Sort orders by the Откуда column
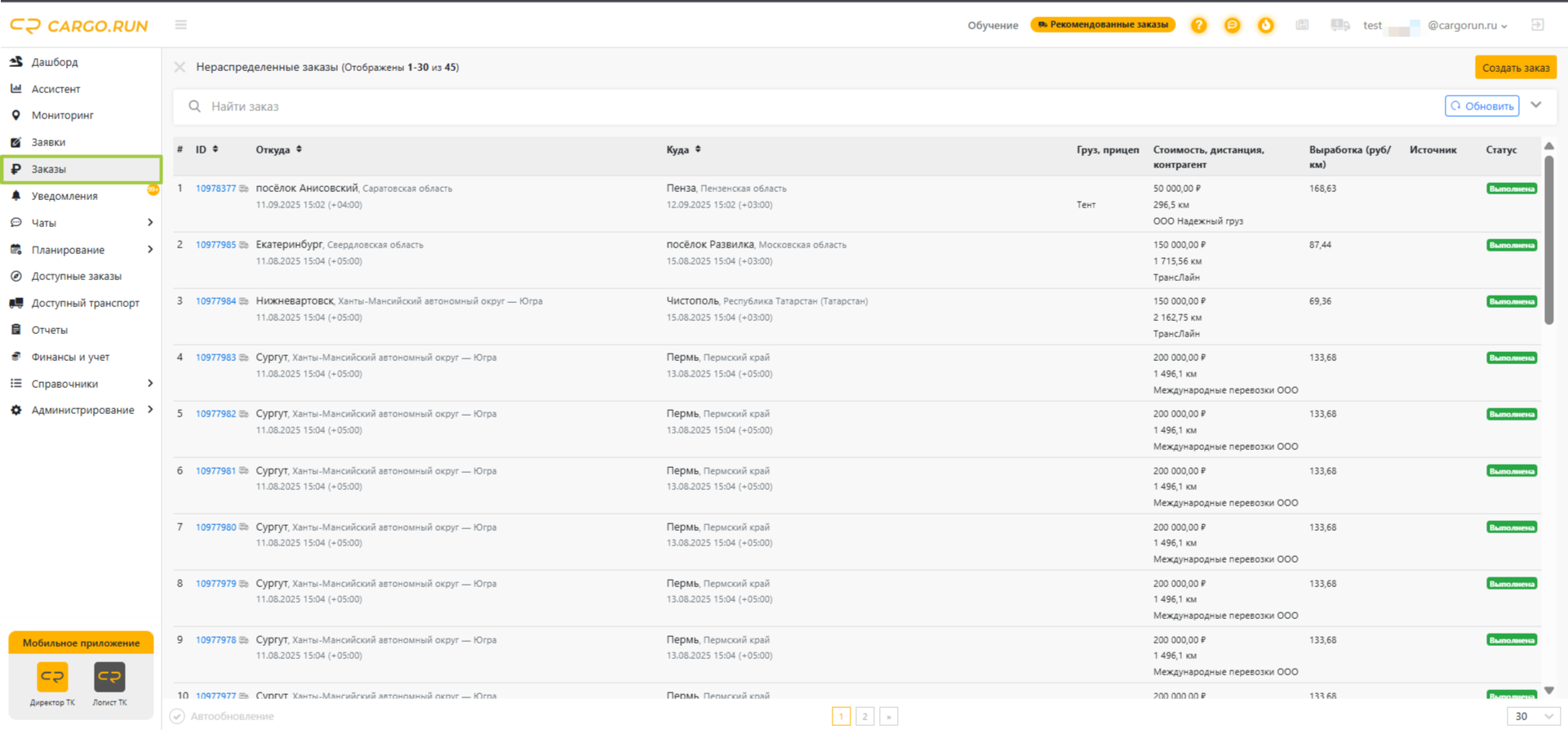 point(278,149)
